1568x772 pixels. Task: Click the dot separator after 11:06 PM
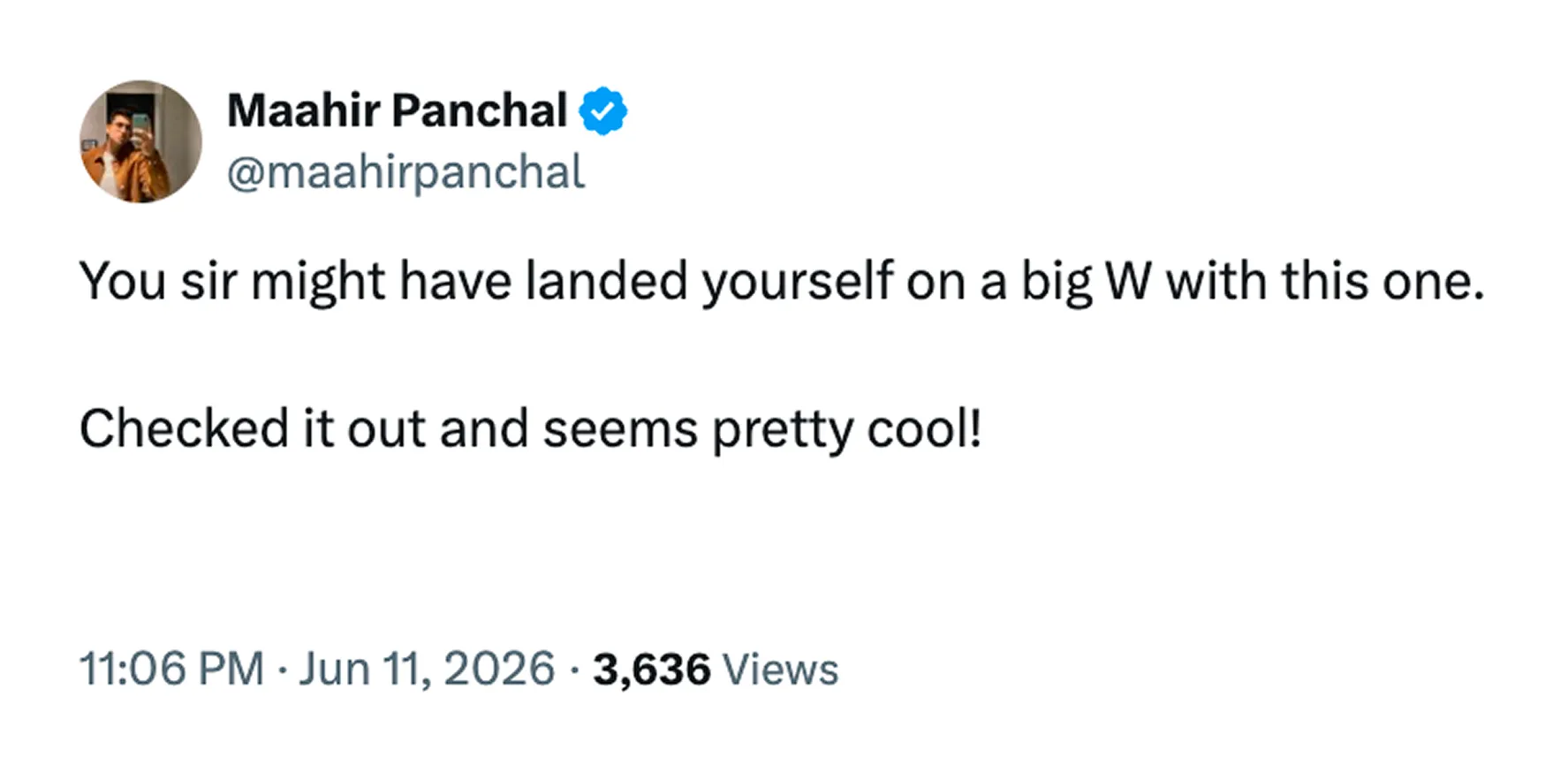coord(281,670)
